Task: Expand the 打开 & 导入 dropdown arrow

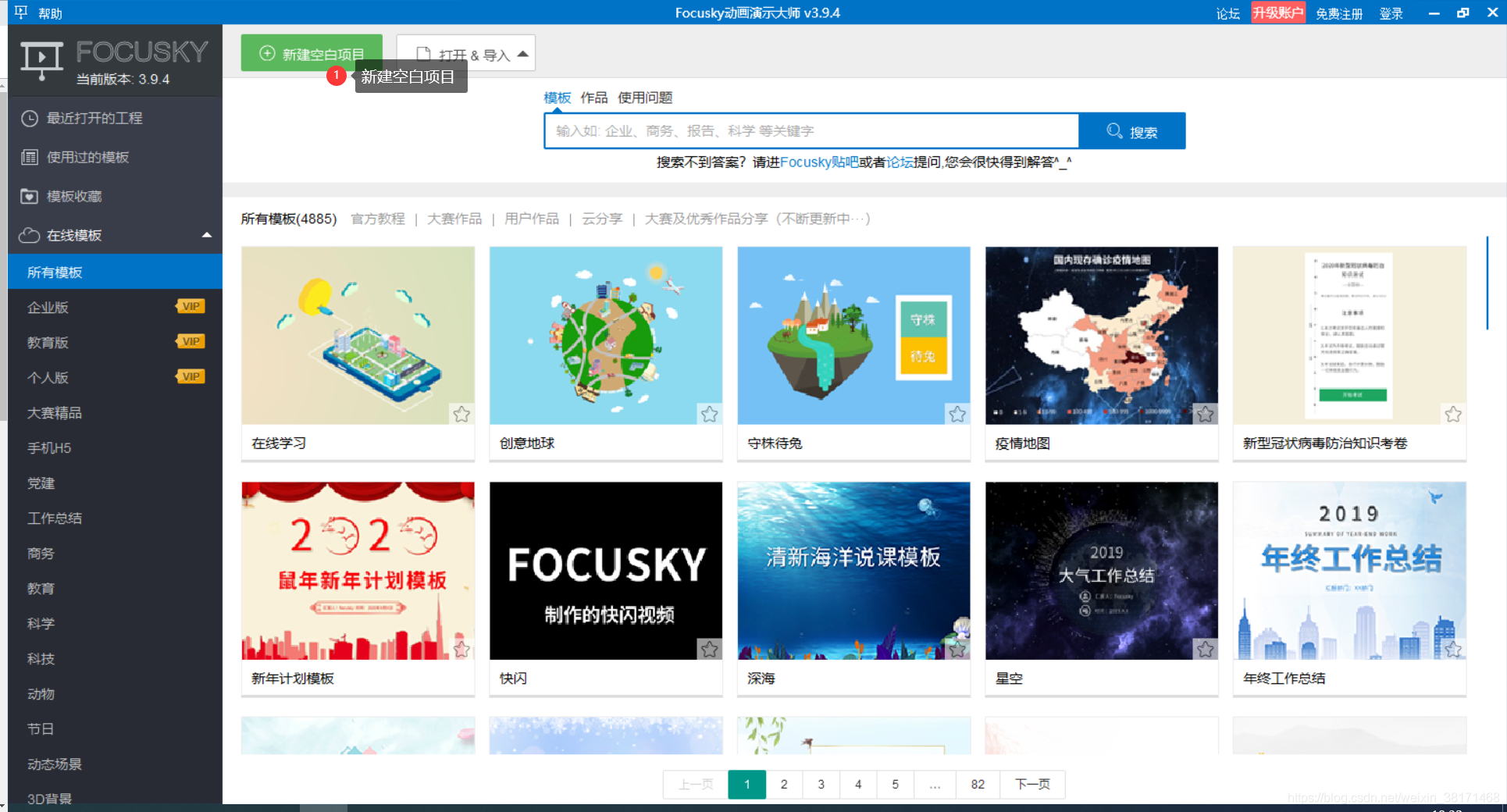Action: click(523, 54)
